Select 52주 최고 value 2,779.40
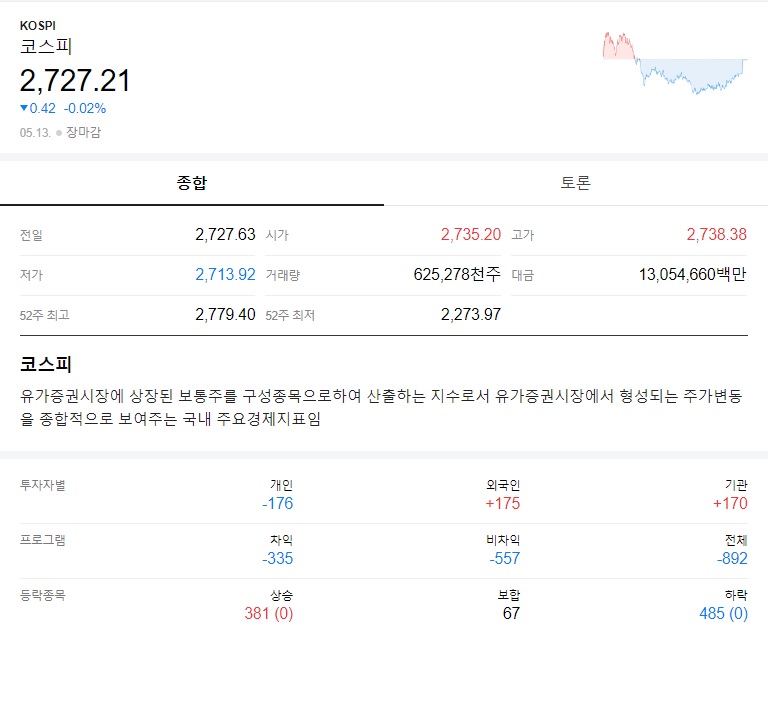The height and width of the screenshot is (722, 768). pyautogui.click(x=225, y=314)
